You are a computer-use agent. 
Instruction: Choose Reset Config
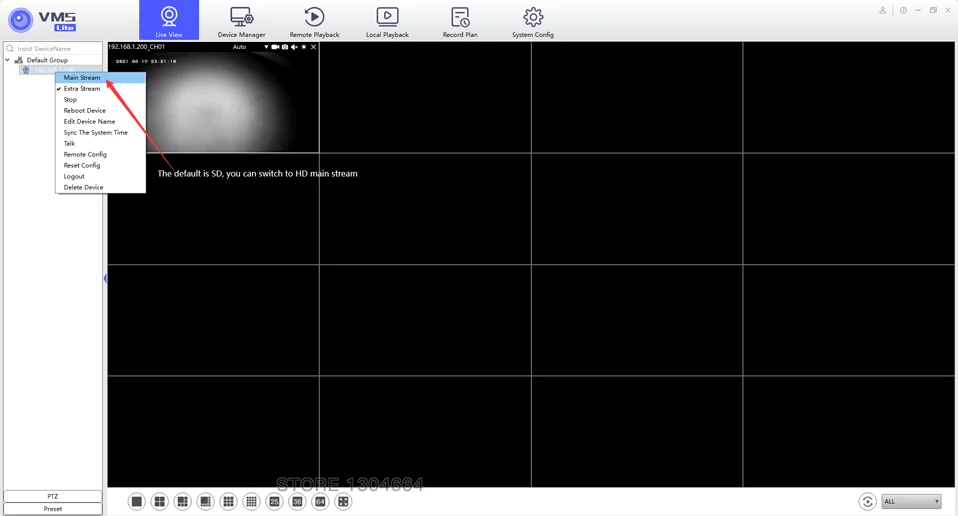click(x=100, y=165)
